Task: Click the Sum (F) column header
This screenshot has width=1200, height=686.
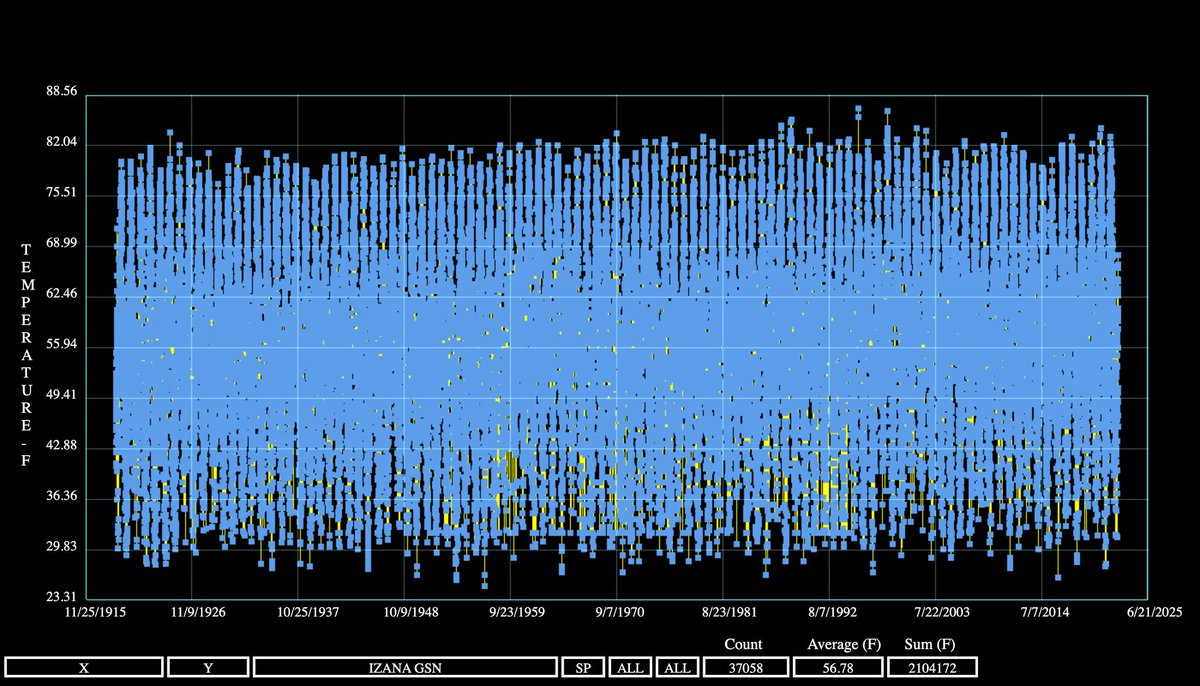Action: (x=928, y=644)
